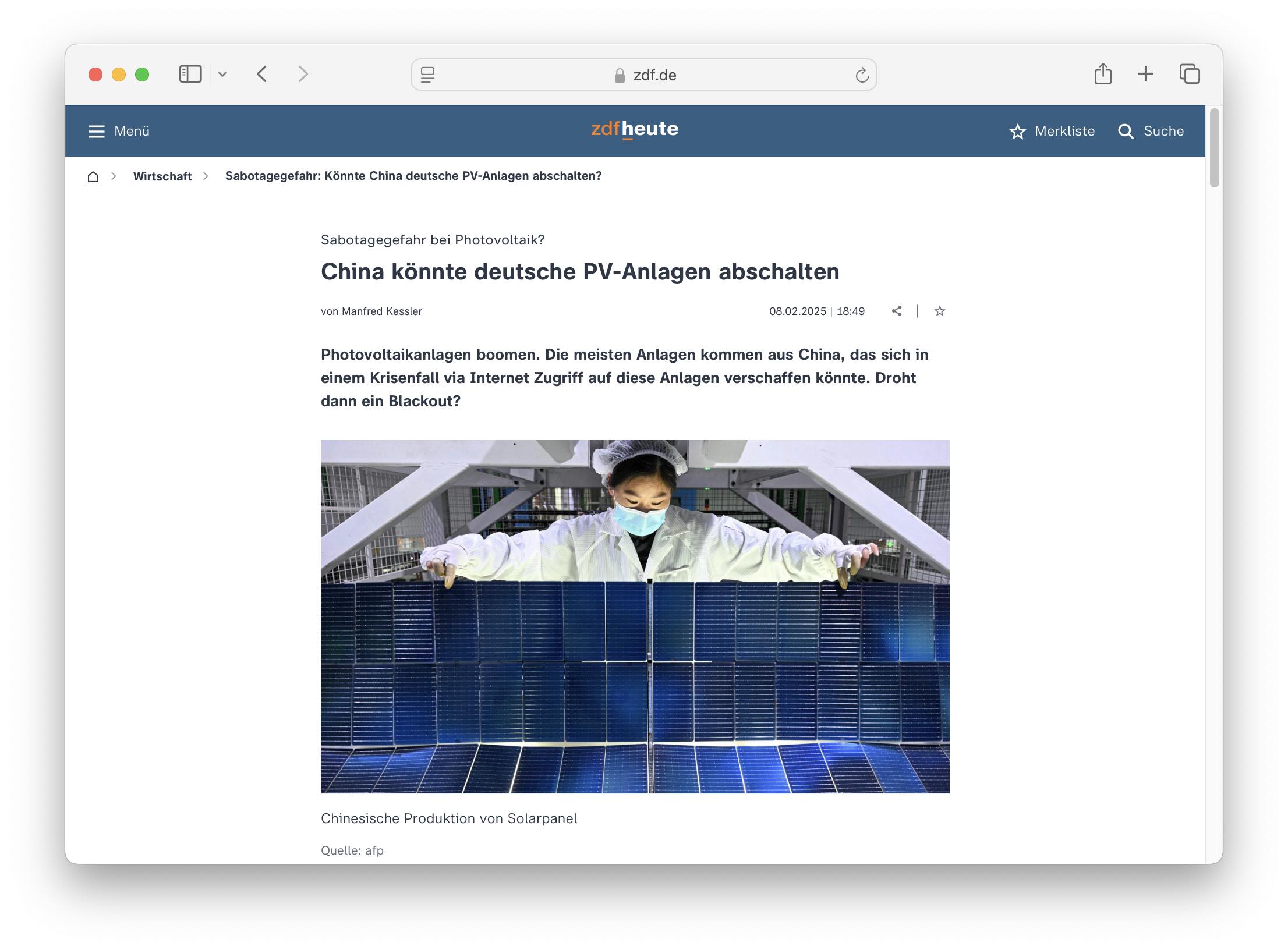This screenshot has width=1288, height=950.
Task: Expand sidebar dropdown chevron
Action: (222, 74)
